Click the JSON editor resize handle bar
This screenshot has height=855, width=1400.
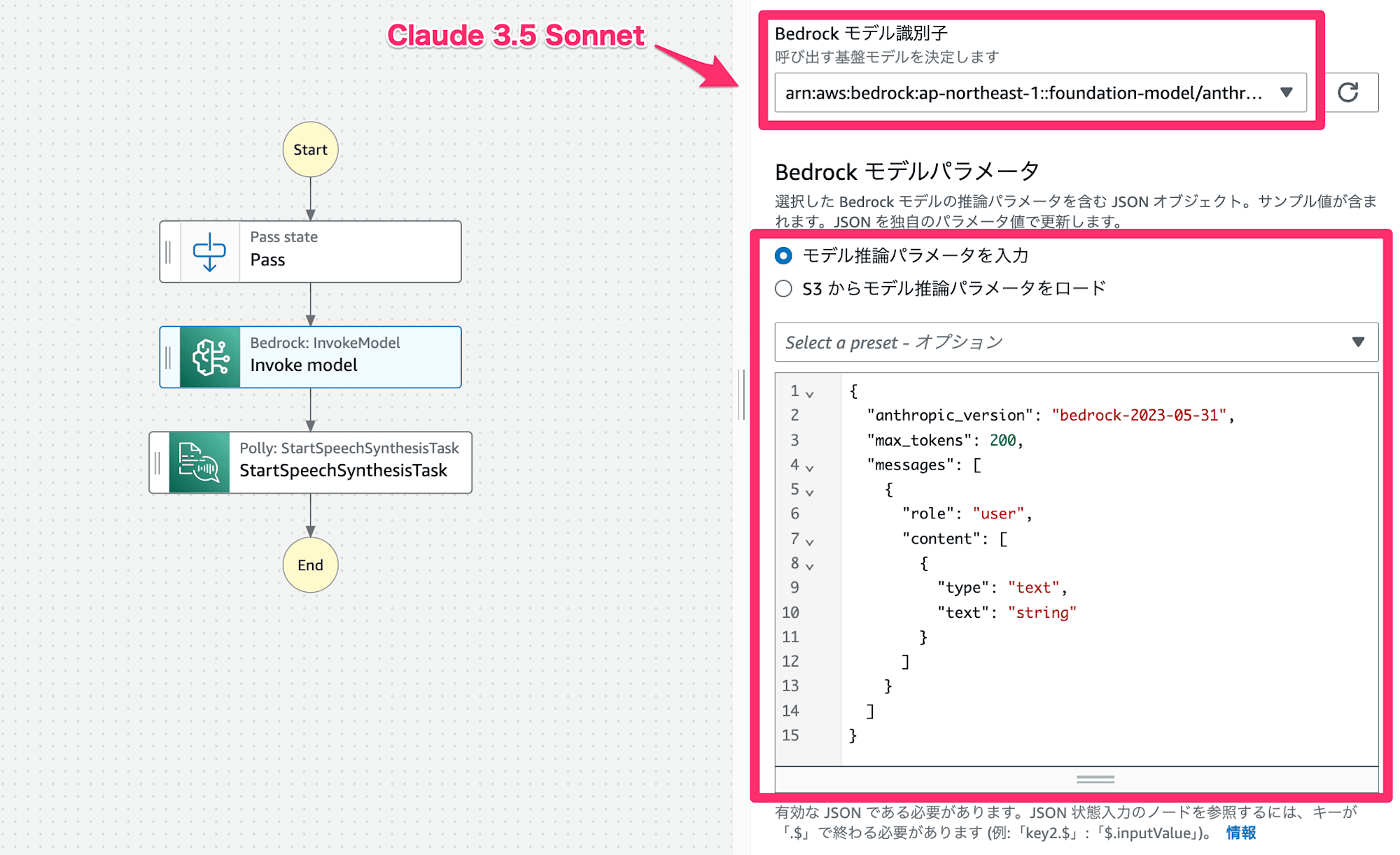pyautogui.click(x=1095, y=779)
